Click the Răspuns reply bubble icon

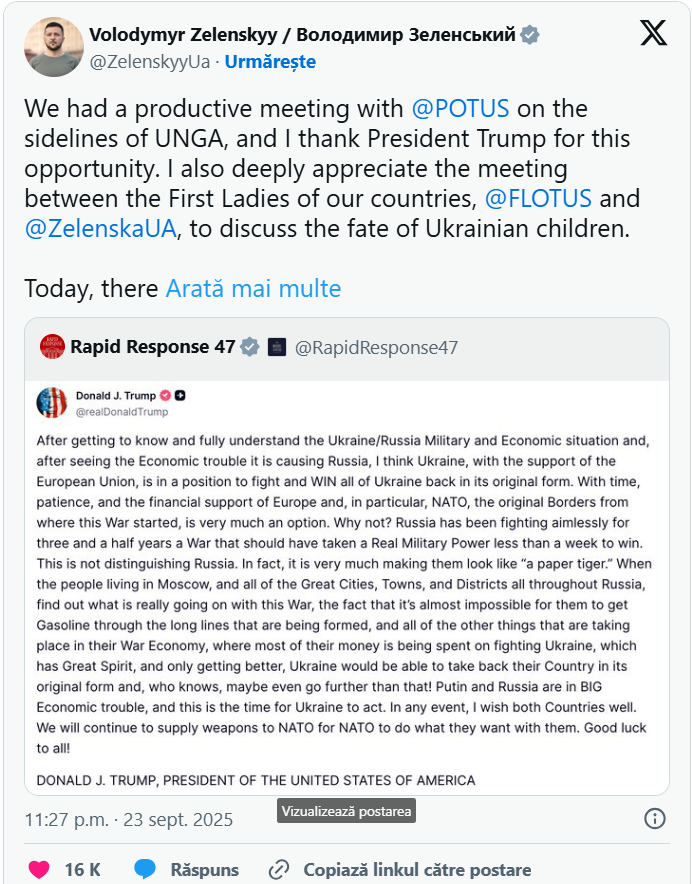pyautogui.click(x=146, y=869)
